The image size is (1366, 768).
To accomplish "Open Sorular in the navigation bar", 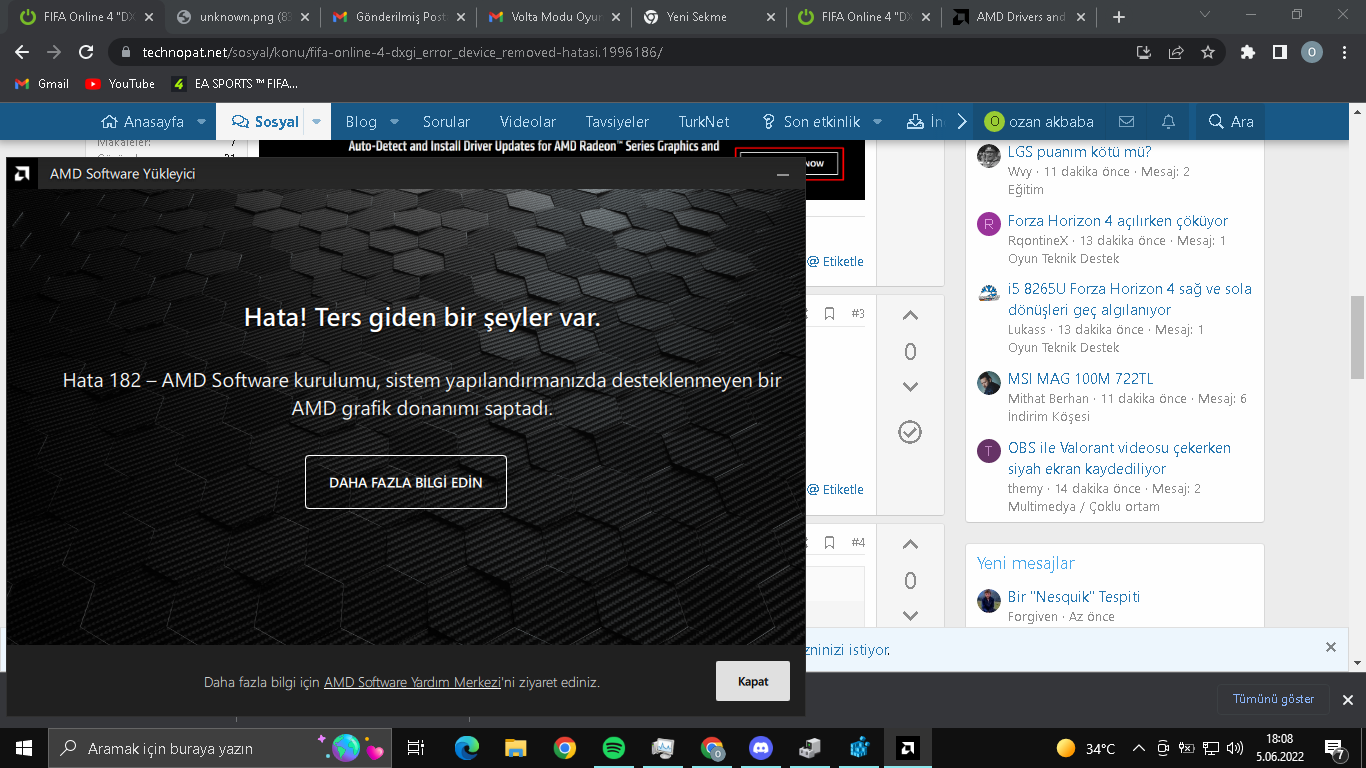I will (x=446, y=122).
